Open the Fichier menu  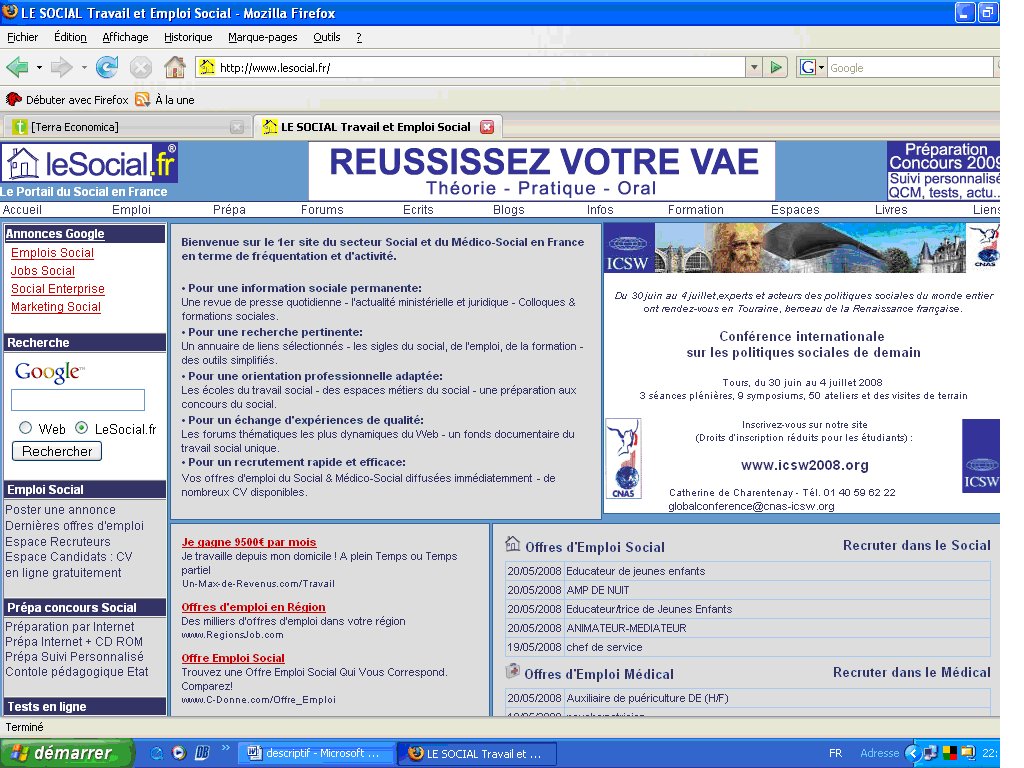click(22, 37)
